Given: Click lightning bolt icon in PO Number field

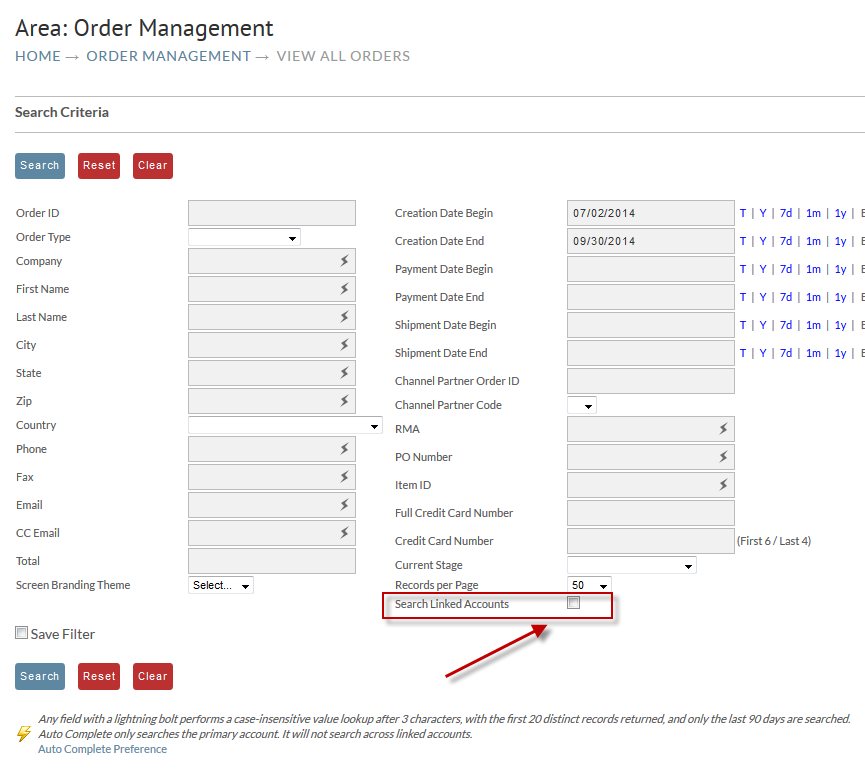Looking at the screenshot, I should pyautogui.click(x=723, y=457).
